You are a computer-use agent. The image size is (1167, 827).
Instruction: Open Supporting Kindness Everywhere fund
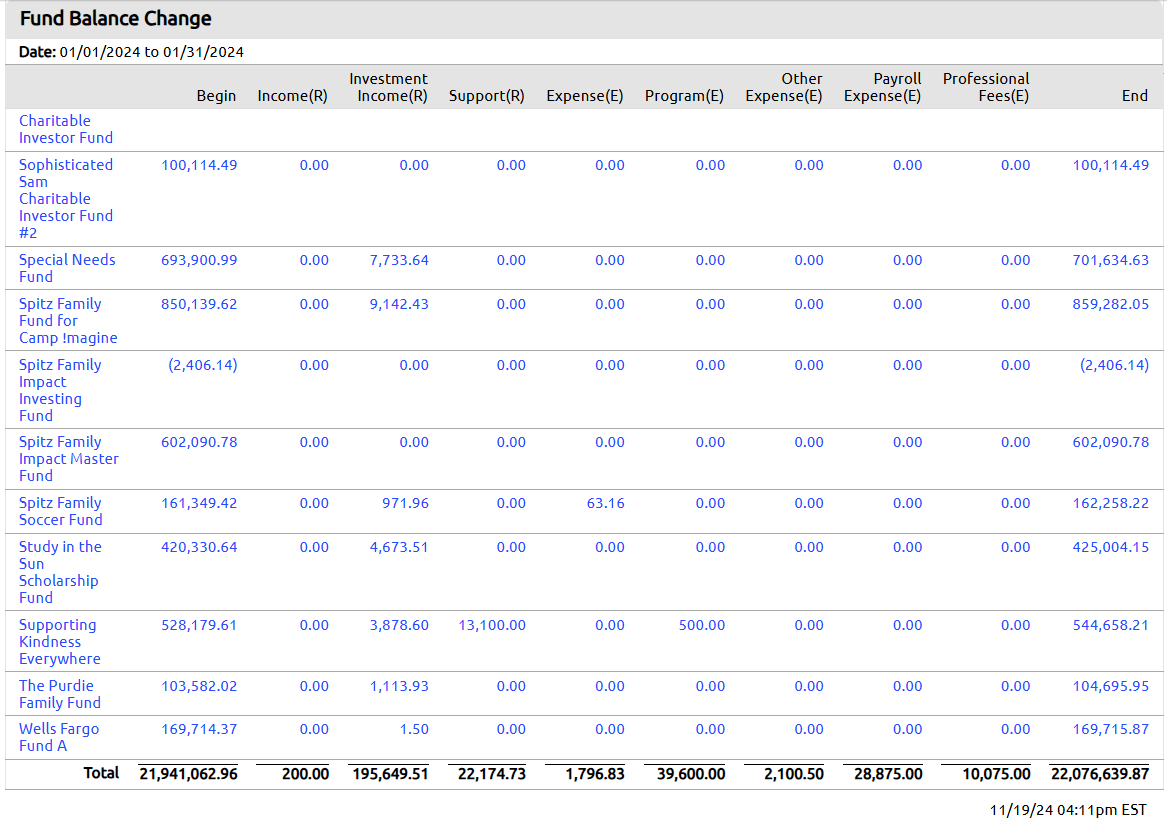click(60, 642)
